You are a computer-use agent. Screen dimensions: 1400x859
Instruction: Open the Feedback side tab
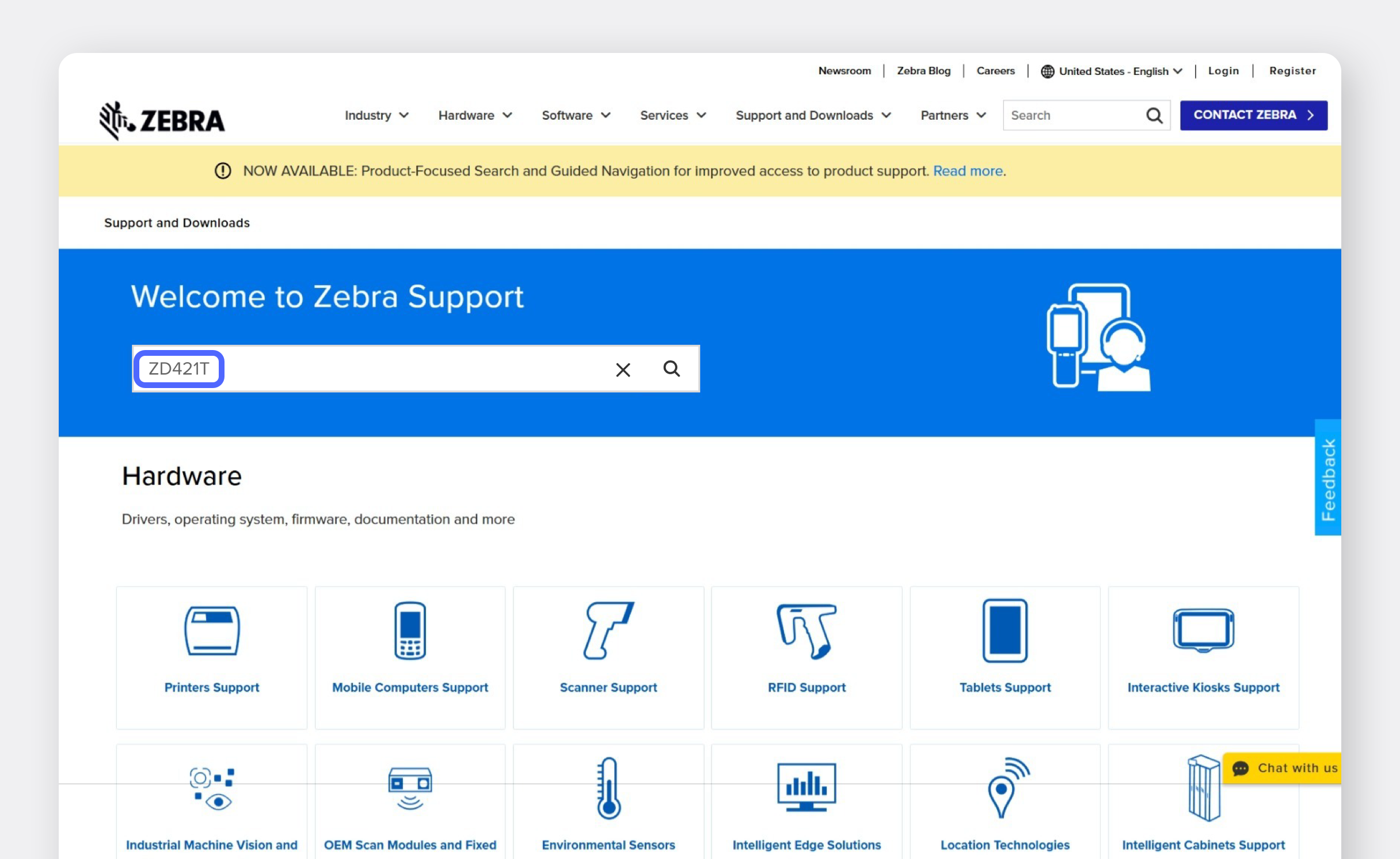pyautogui.click(x=1327, y=478)
